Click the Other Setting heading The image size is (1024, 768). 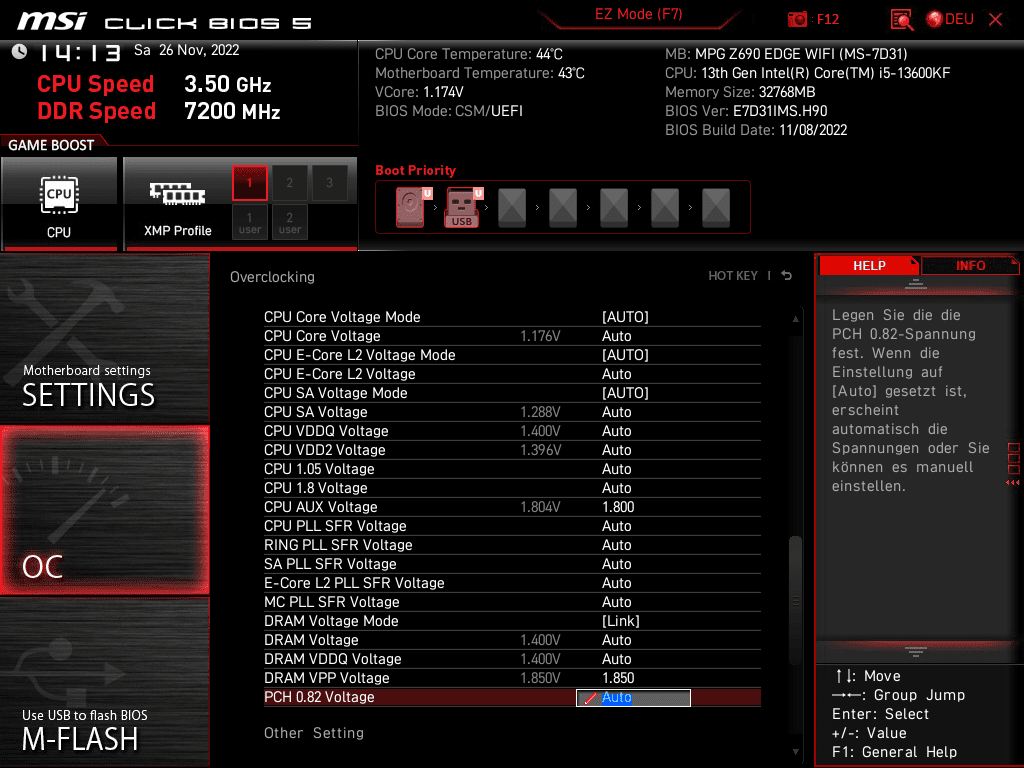click(x=313, y=733)
